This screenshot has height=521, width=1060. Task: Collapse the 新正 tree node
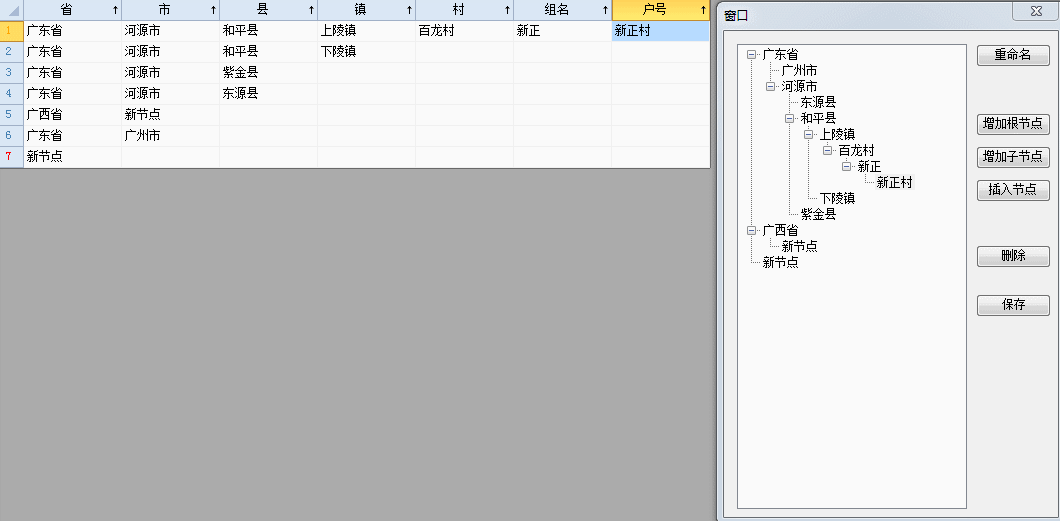846,166
